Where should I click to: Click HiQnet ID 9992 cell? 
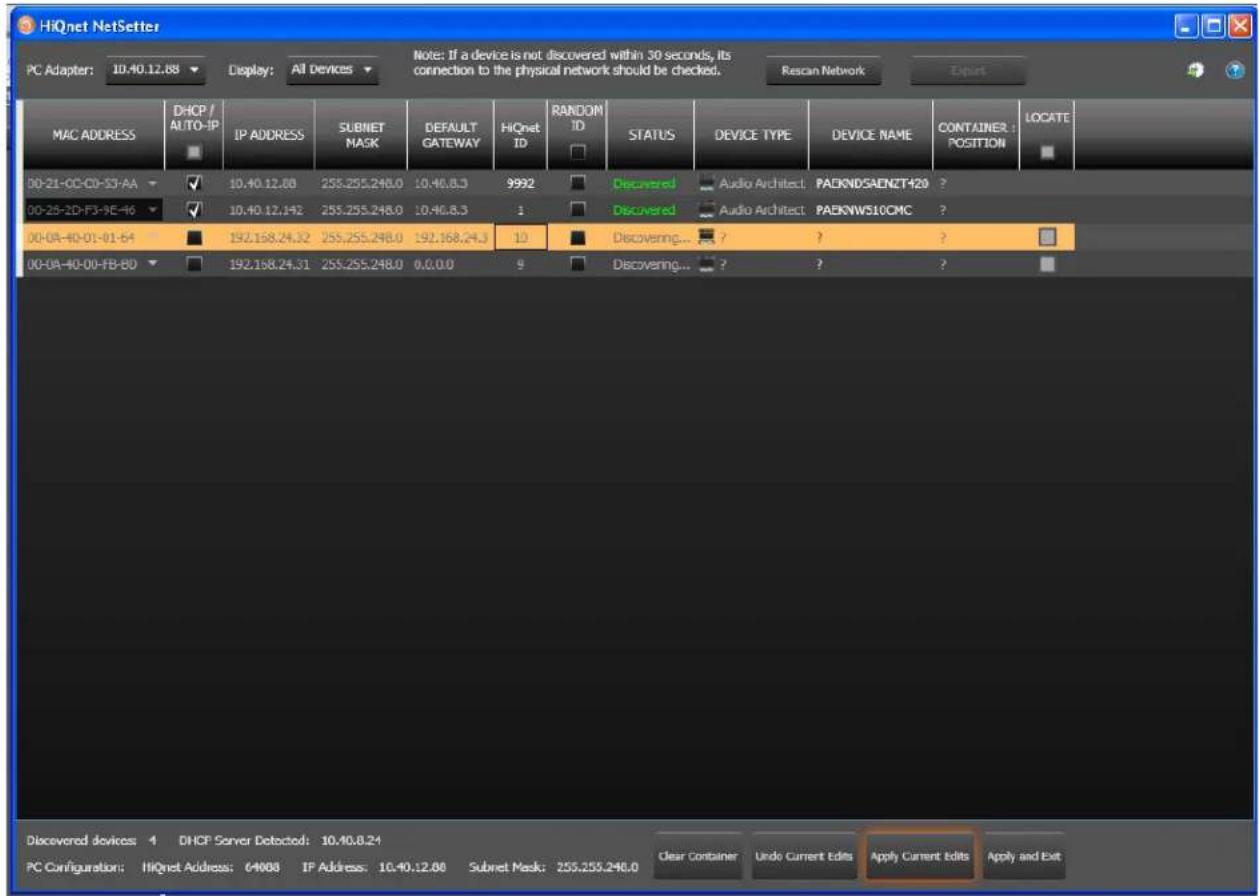click(520, 185)
